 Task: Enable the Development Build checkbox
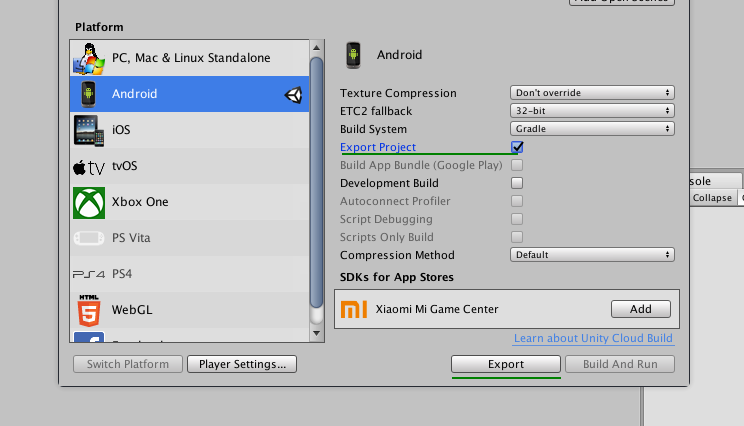pos(517,183)
